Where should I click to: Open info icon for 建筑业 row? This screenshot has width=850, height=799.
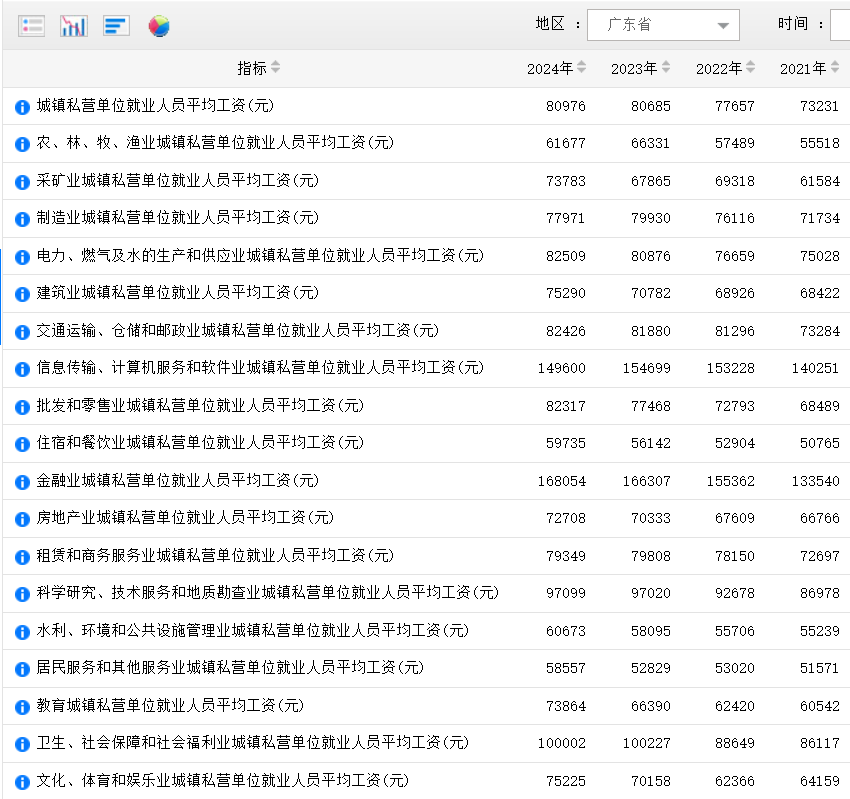(x=22, y=294)
